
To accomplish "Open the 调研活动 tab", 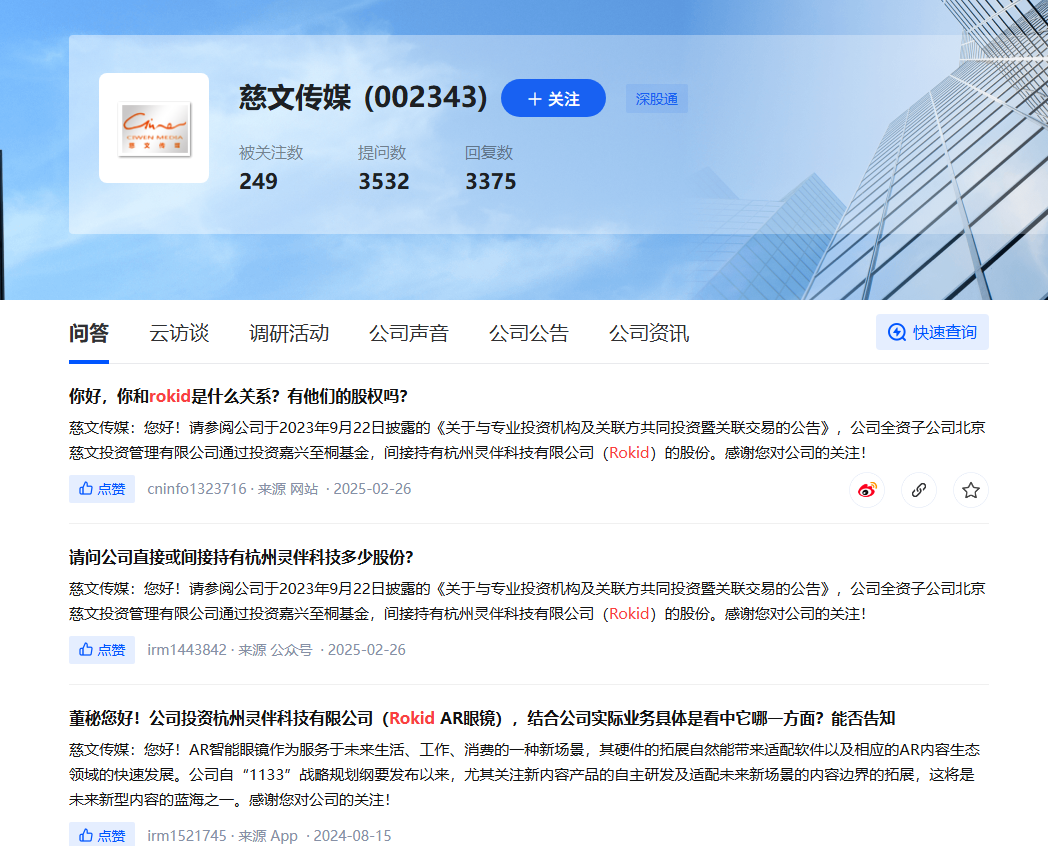I will click(289, 333).
